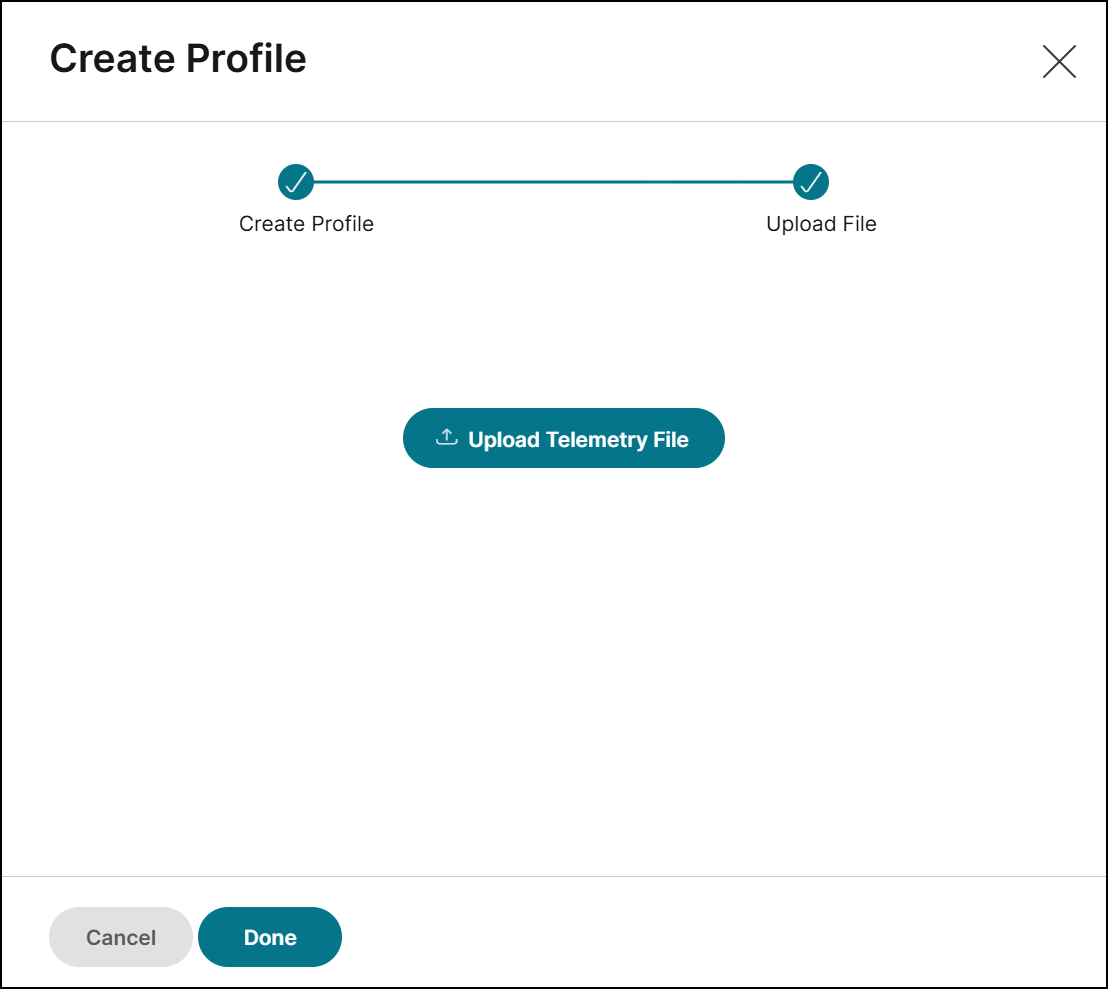This screenshot has width=1108, height=989.
Task: Choose the gray Cancel button in footer
Action: click(x=121, y=937)
